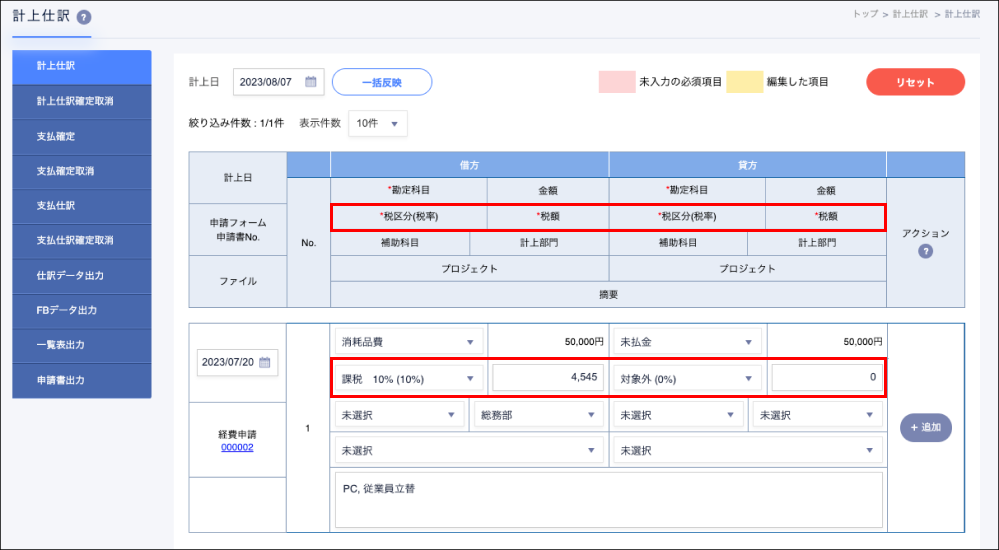Open calendar icon in 計上日 2023/08/07 field
The width and height of the screenshot is (999, 550).
pyautogui.click(x=311, y=82)
